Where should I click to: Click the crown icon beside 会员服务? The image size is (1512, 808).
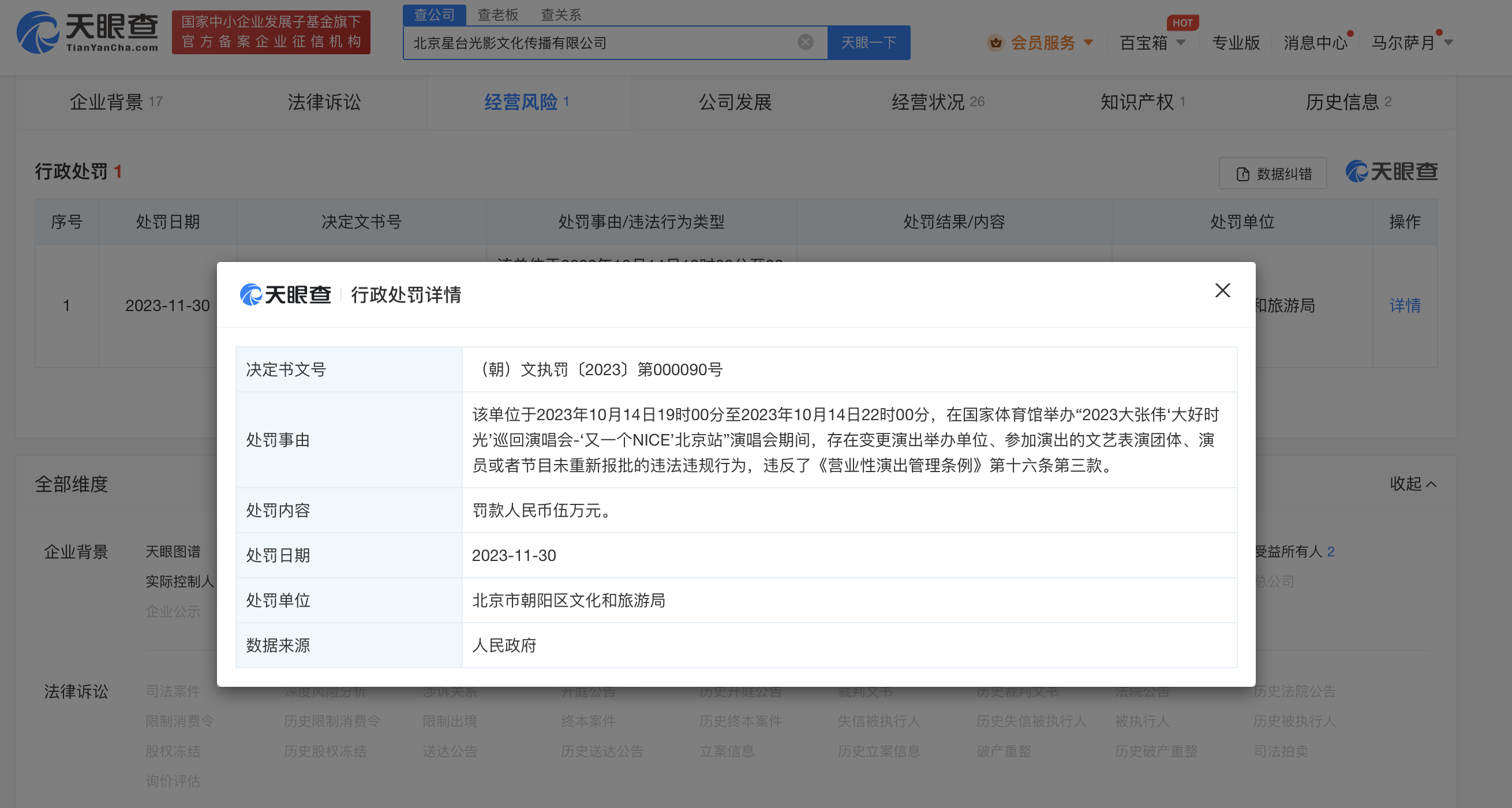(x=995, y=43)
